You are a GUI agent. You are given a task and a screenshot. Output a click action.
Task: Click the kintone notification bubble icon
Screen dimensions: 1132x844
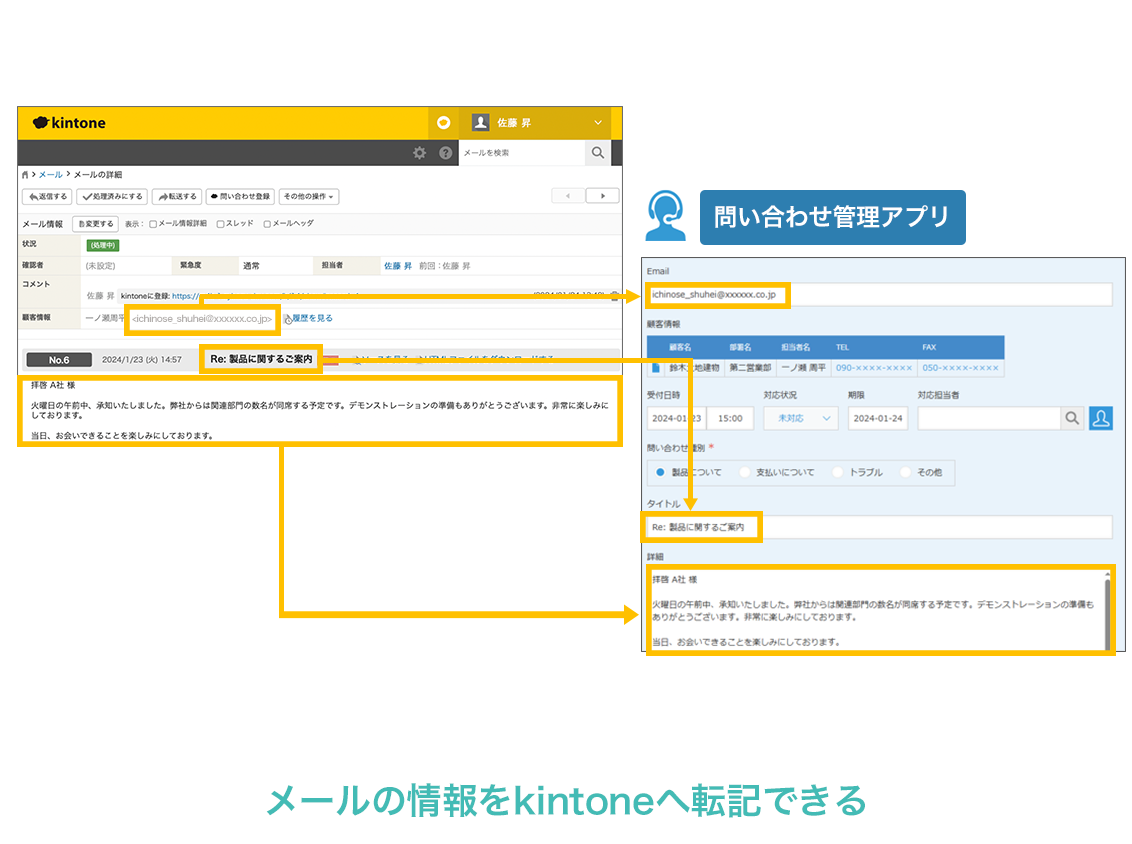point(443,123)
